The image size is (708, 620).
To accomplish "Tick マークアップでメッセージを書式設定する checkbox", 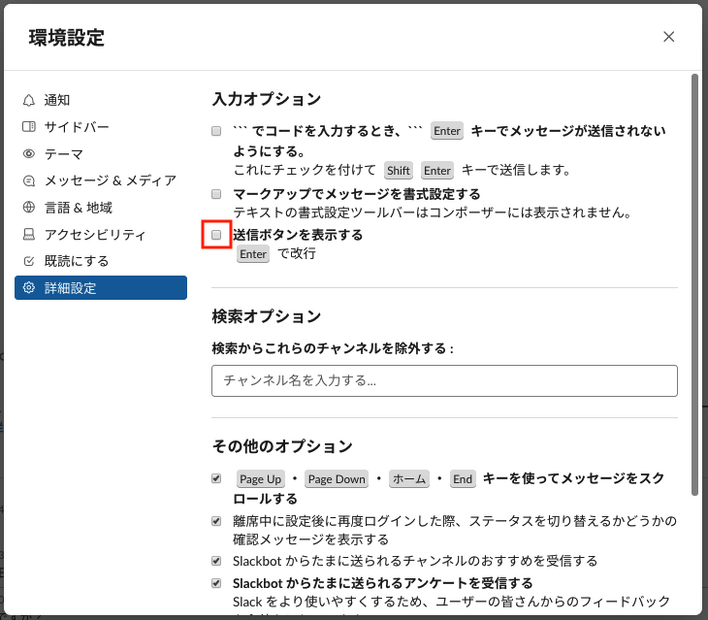I will click(216, 194).
